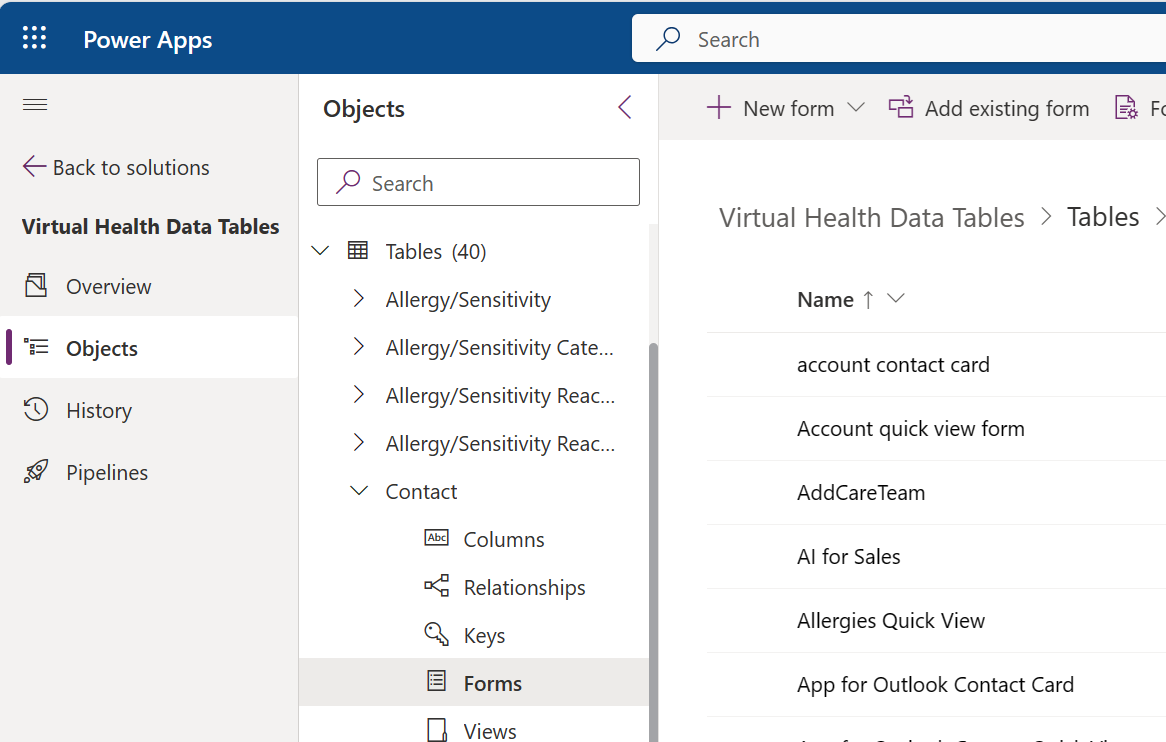Click the Objects list icon
The width and height of the screenshot is (1166, 742).
click(x=36, y=347)
